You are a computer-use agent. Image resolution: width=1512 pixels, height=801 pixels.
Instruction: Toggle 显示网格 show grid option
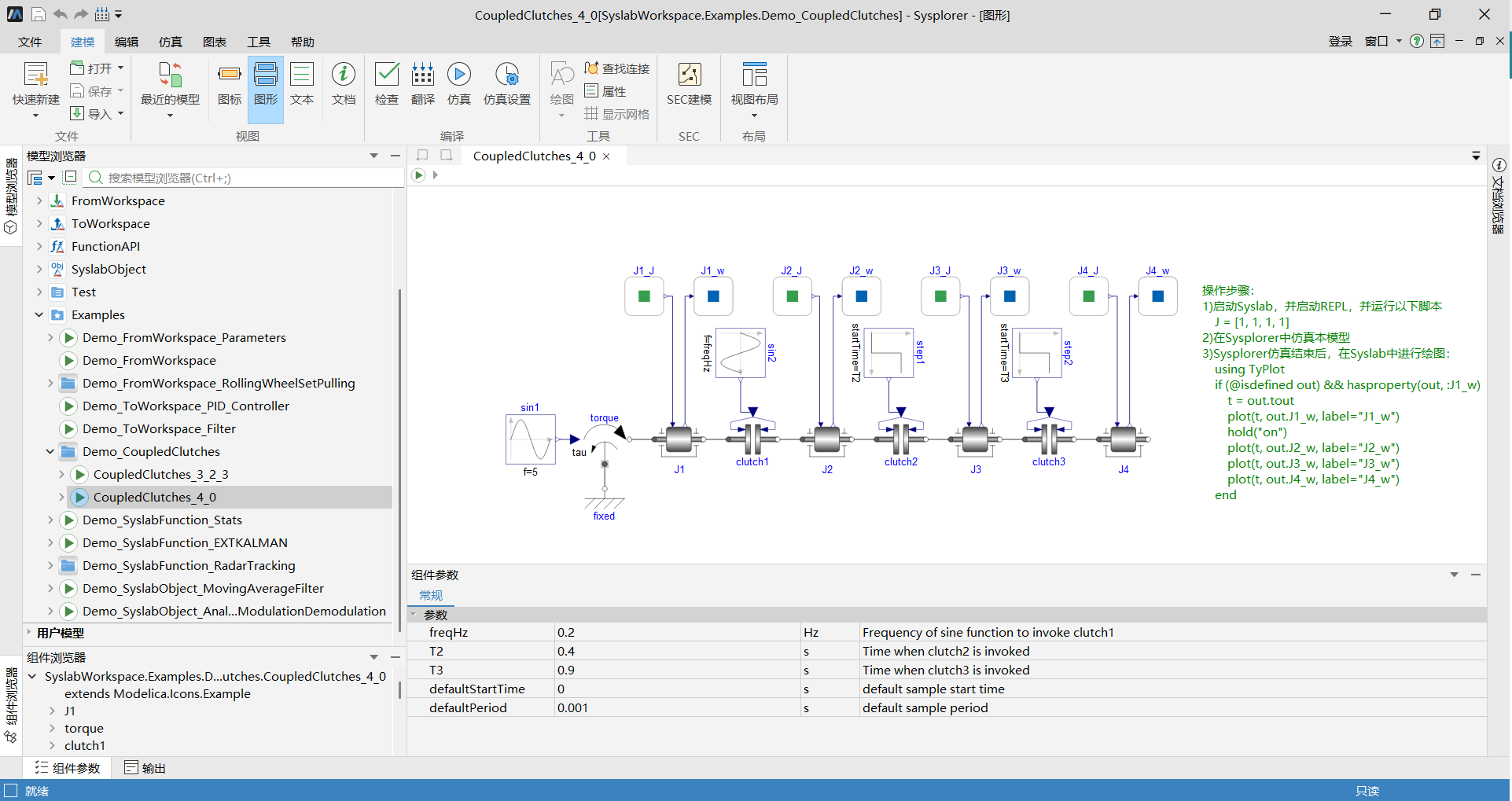[x=617, y=114]
